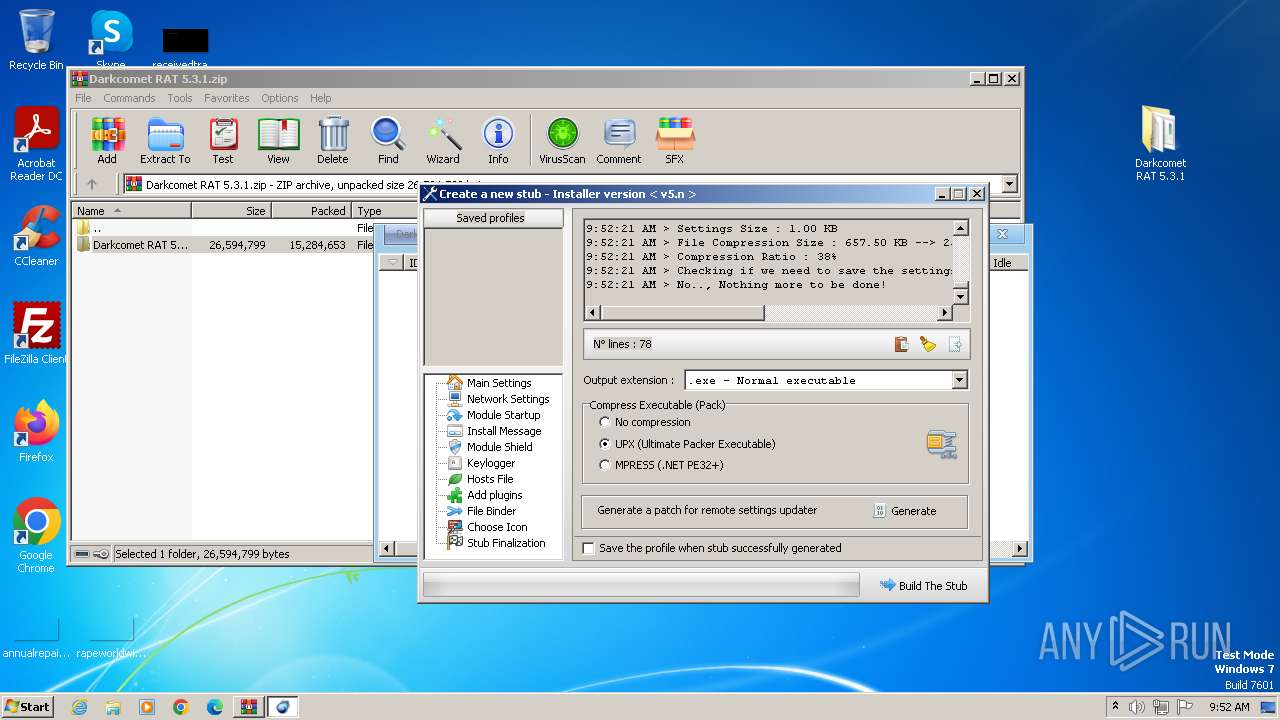
Task: Expand the WinRAR address bar dropdown
Action: pyautogui.click(x=1009, y=184)
